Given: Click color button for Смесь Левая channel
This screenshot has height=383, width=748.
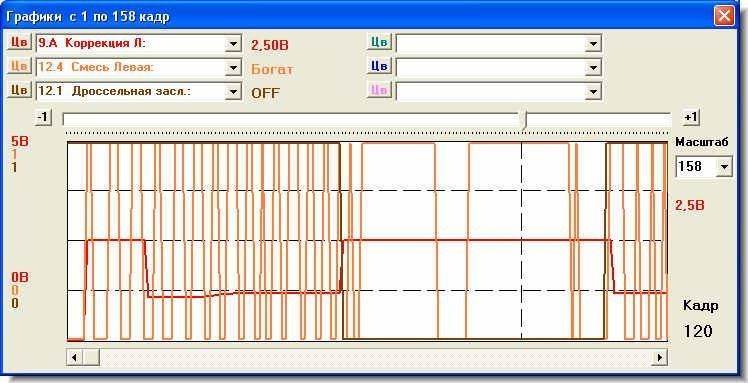Looking at the screenshot, I should (x=19, y=66).
